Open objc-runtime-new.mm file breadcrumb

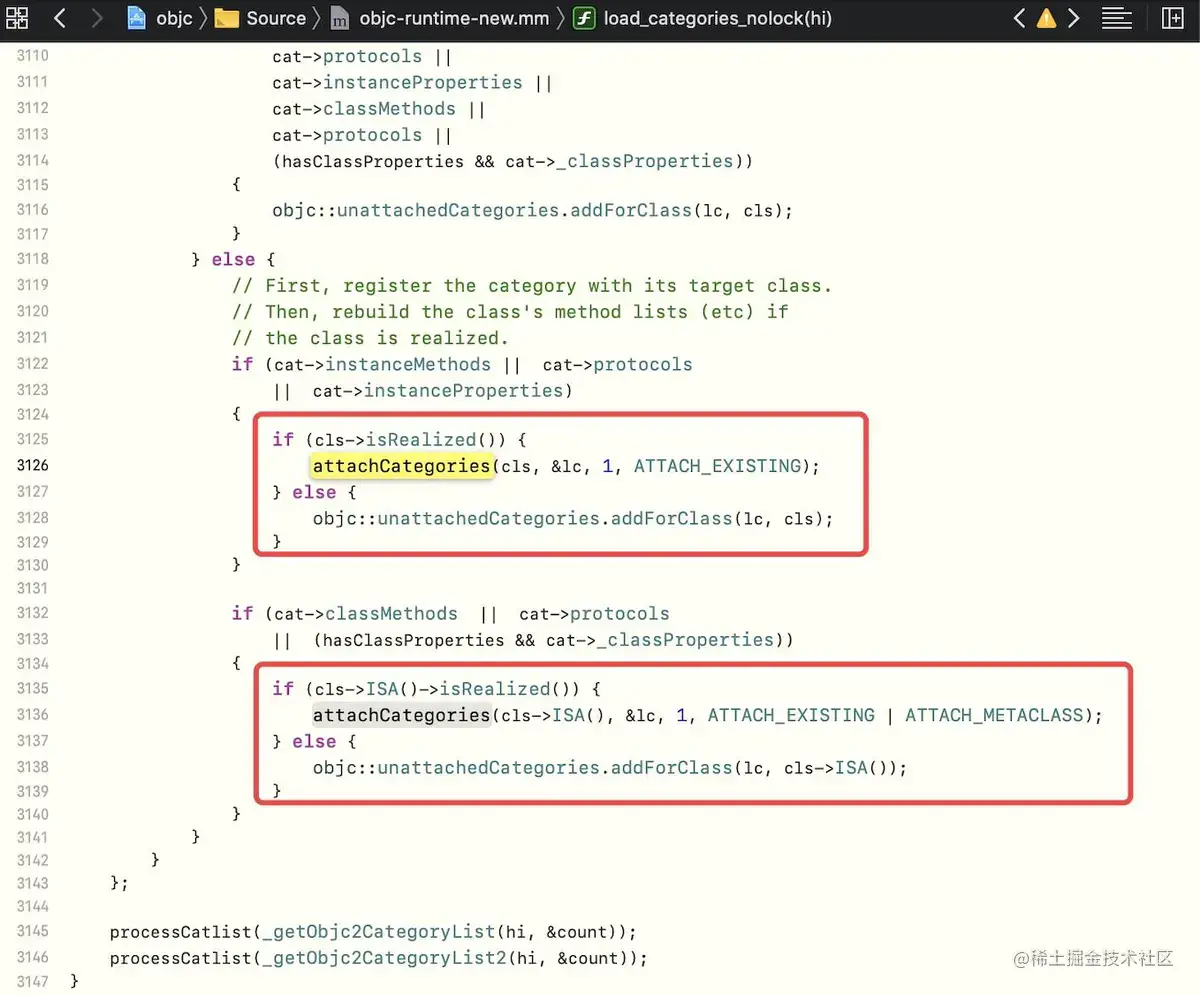[x=454, y=18]
